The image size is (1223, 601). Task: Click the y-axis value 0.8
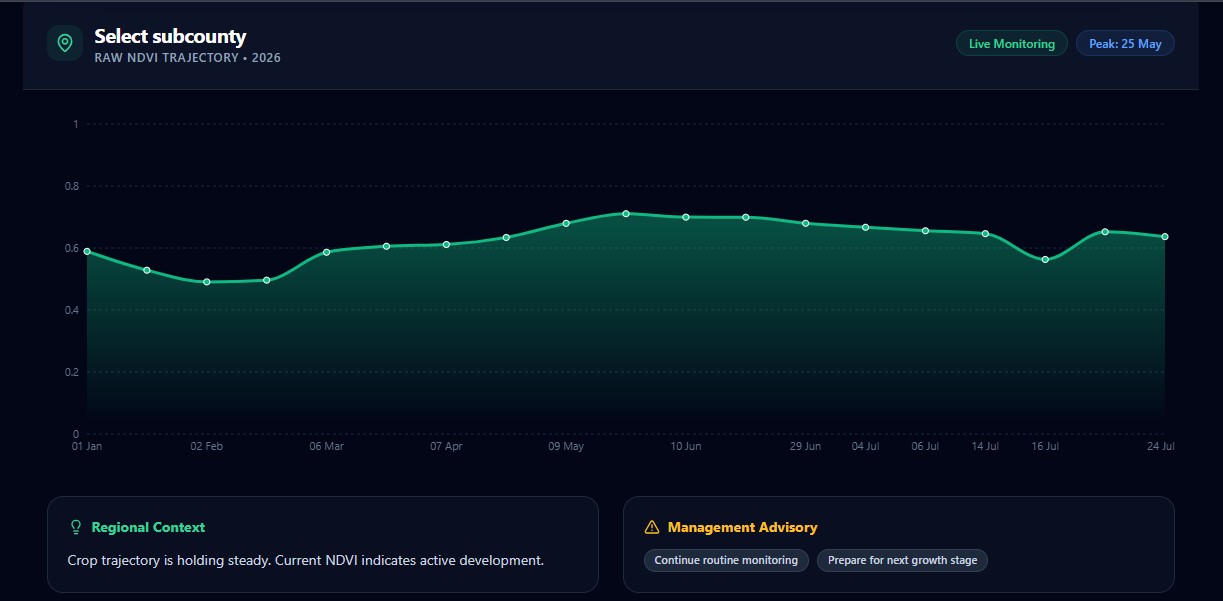coord(72,186)
